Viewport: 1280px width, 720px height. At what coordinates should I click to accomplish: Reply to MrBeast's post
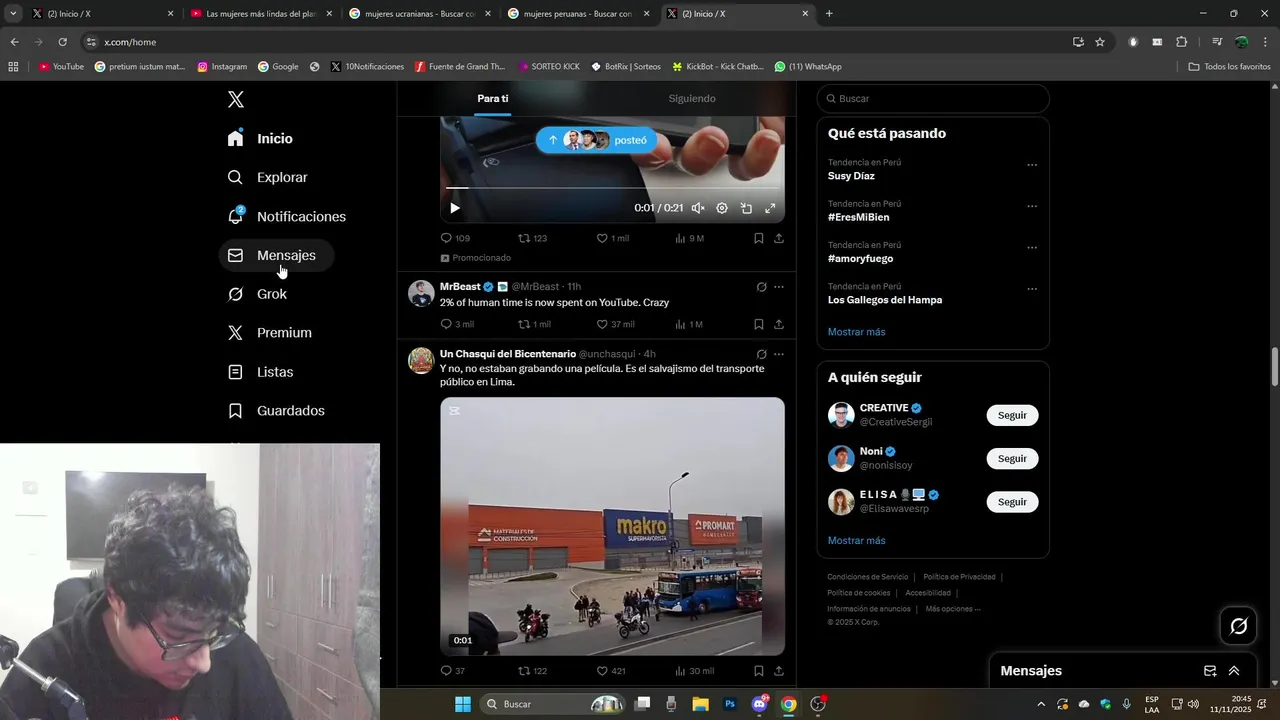457,324
